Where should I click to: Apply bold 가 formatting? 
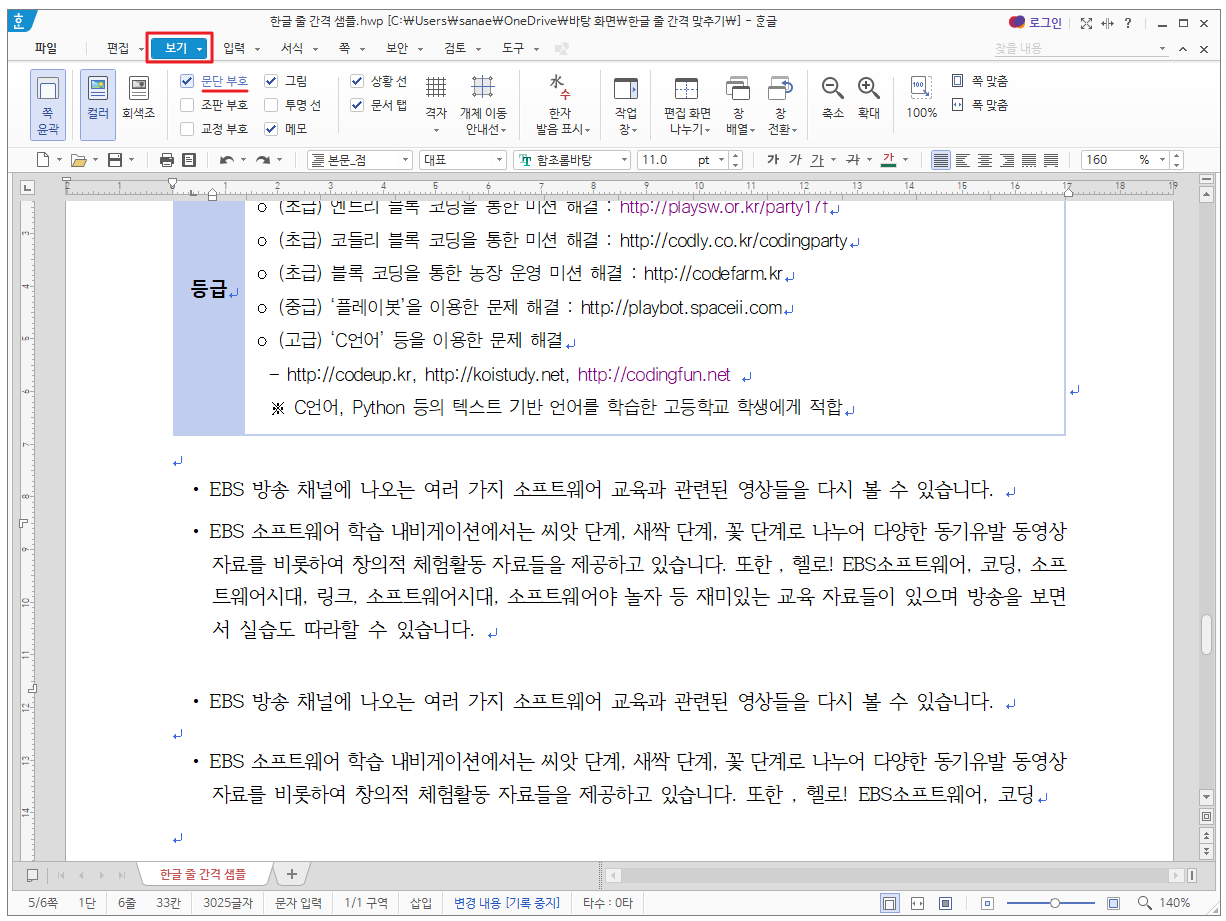[x=773, y=160]
